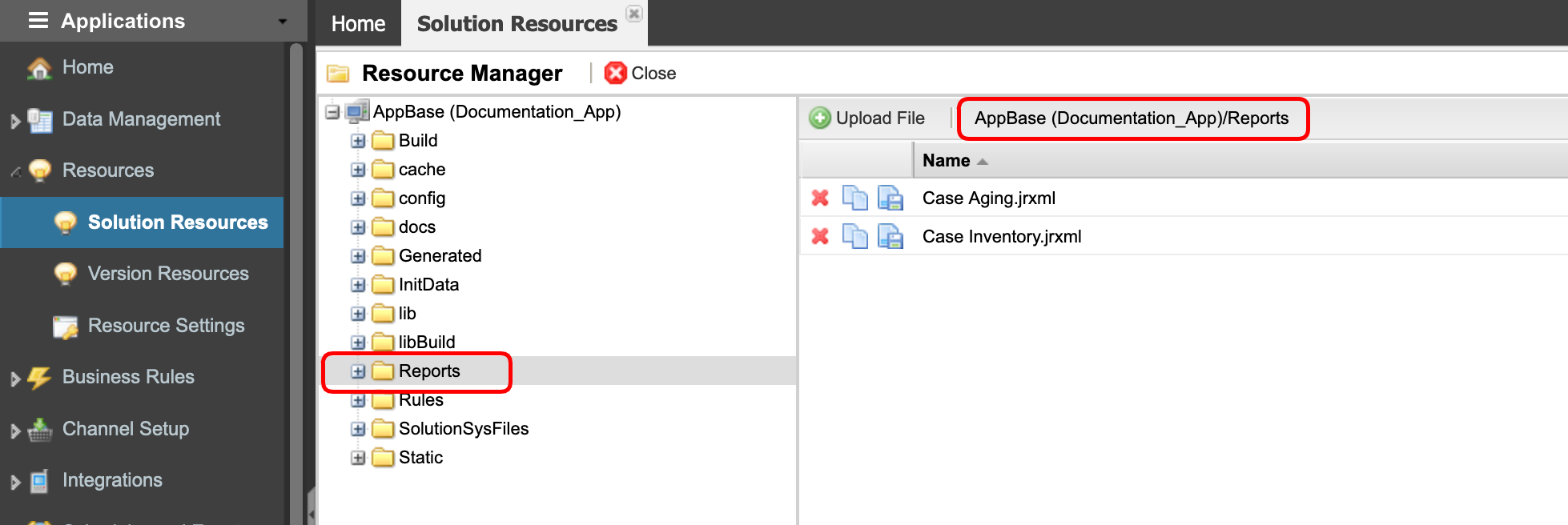Expand the config folder tree node

[x=358, y=198]
